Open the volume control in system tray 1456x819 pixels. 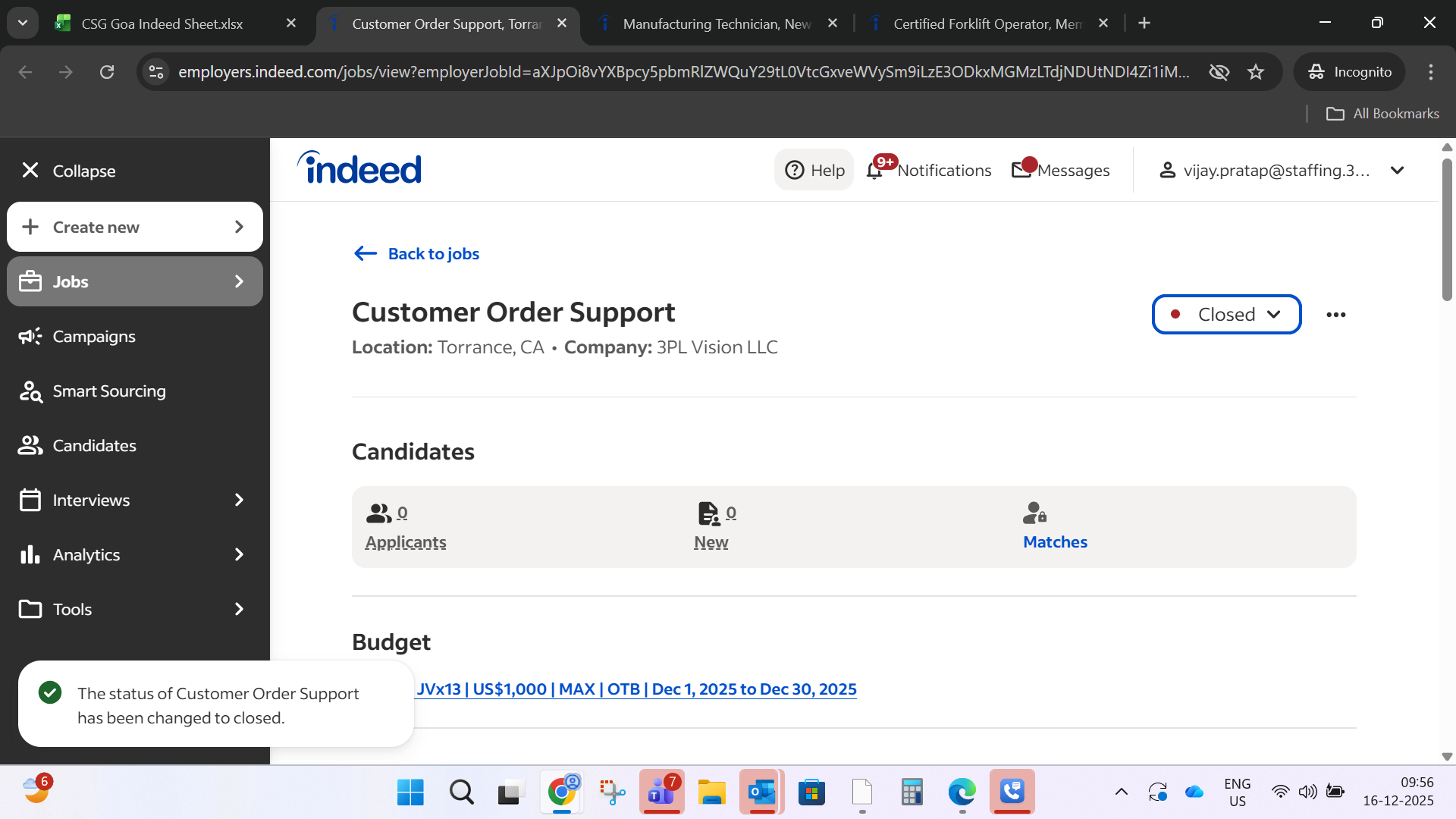pos(1307,792)
